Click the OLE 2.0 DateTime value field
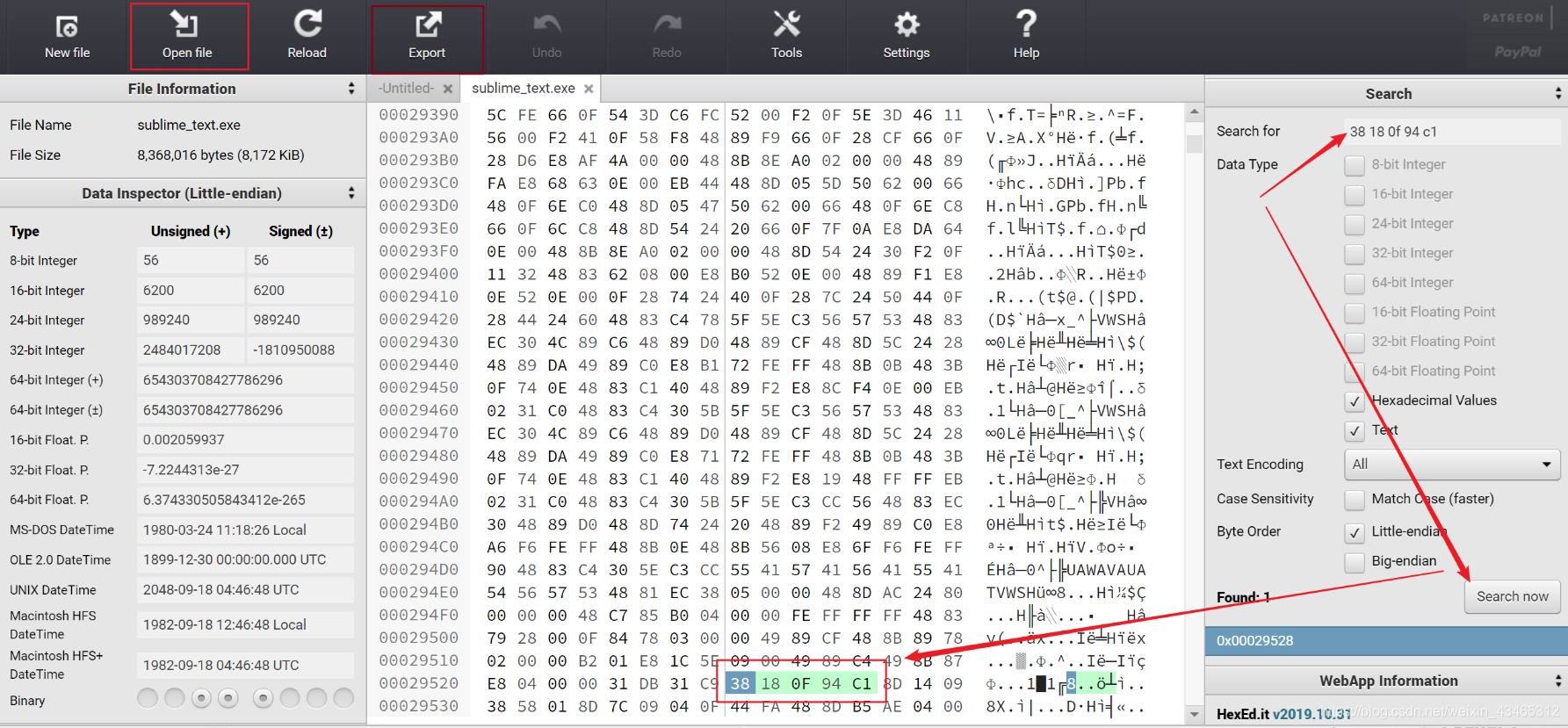The width and height of the screenshot is (1568, 728). [x=245, y=560]
